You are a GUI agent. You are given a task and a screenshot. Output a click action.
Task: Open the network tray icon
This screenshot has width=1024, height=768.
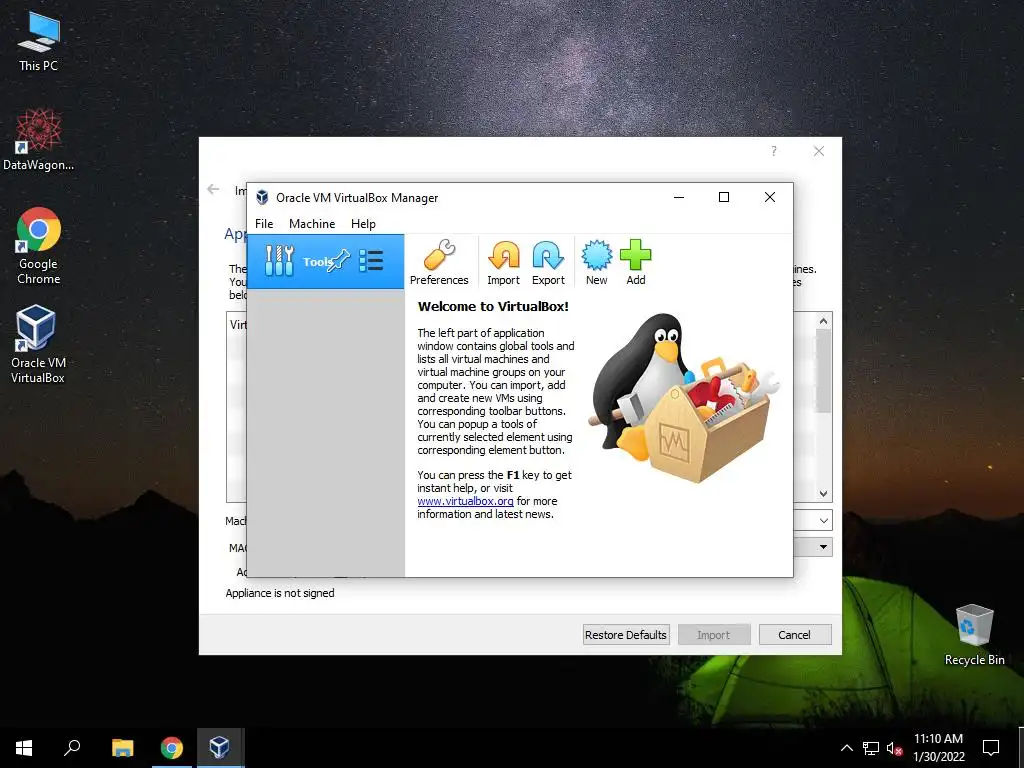pyautogui.click(x=871, y=748)
